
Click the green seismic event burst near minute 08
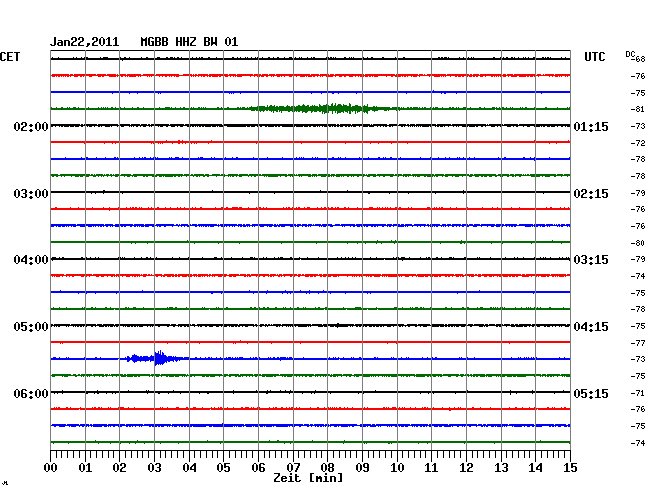[323, 109]
